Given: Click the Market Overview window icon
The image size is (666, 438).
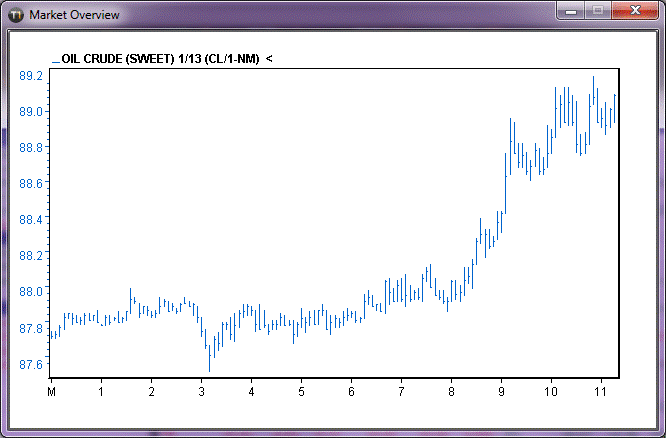Looking at the screenshot, I should [x=17, y=15].
